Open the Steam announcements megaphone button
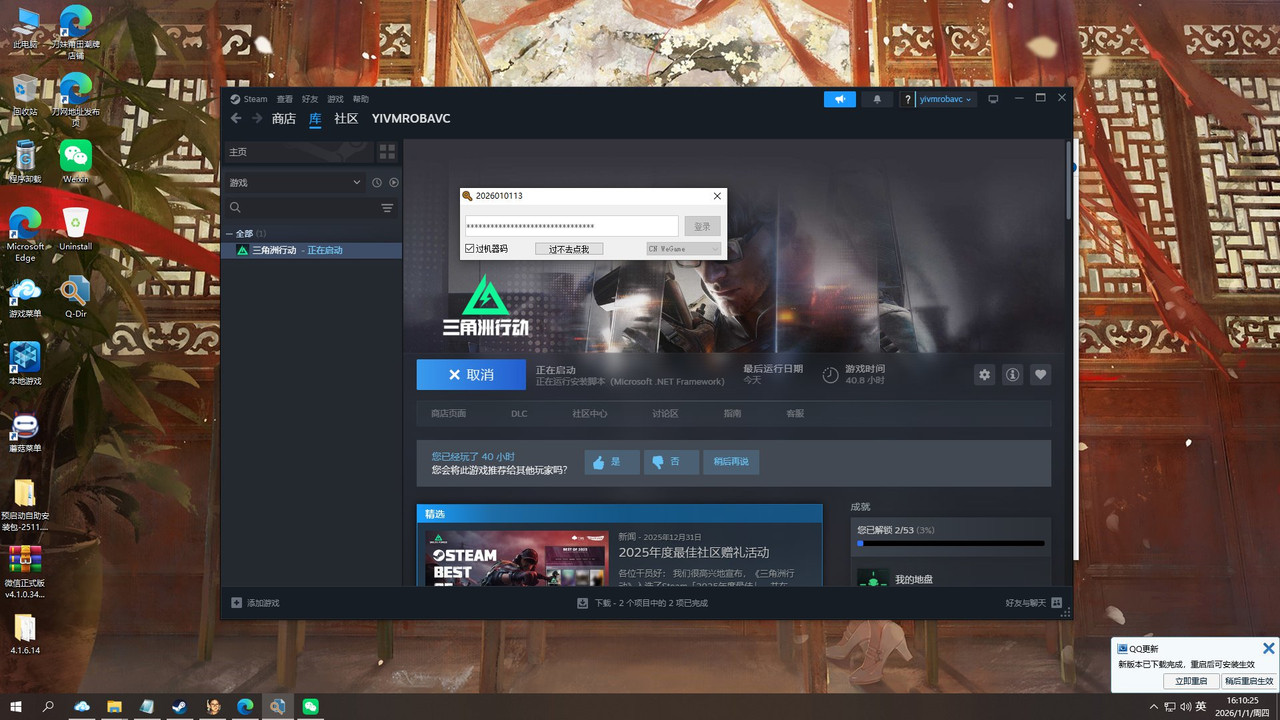 (840, 99)
